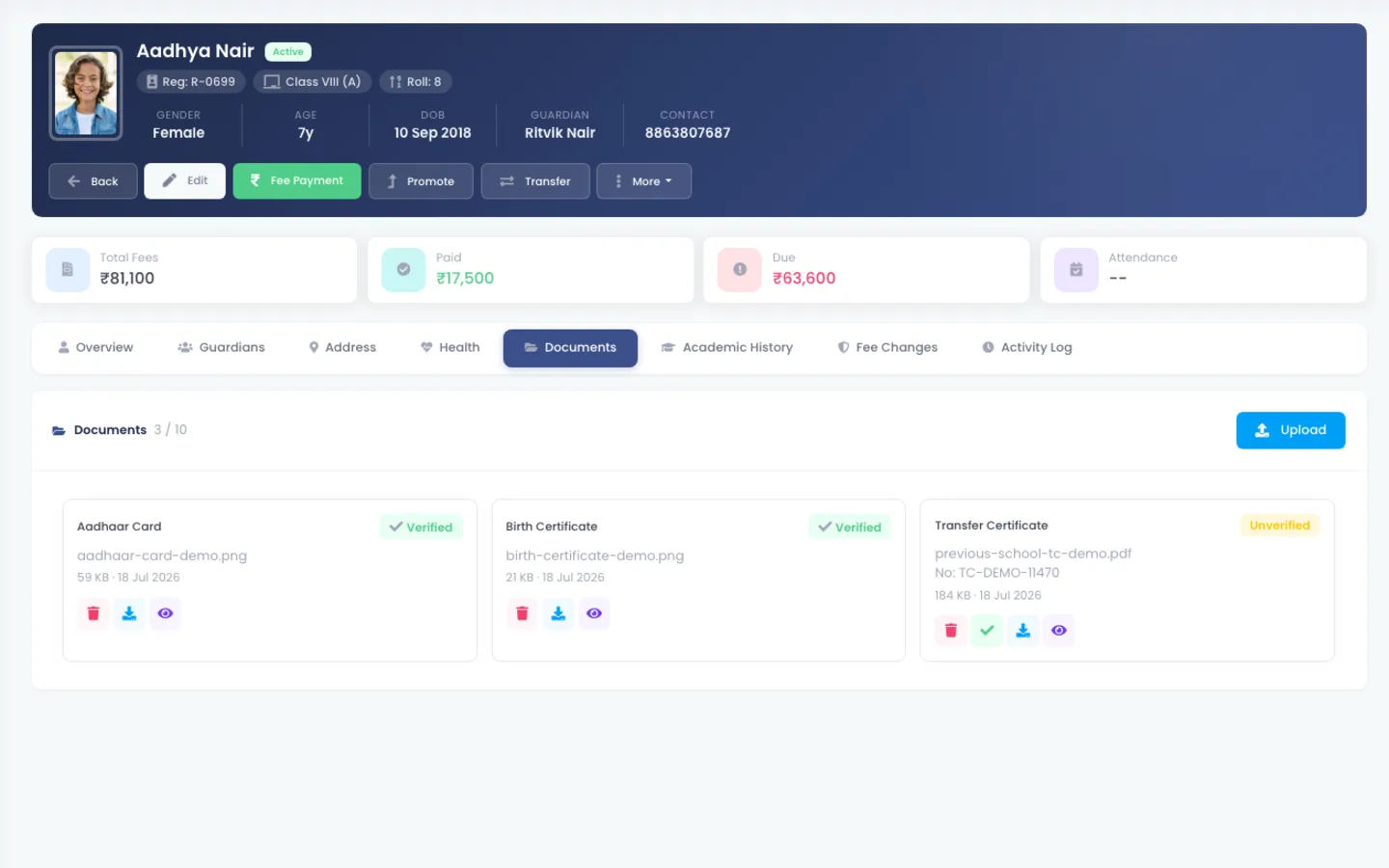The image size is (1389, 868).
Task: Delete the Aadhaar Card document
Action: pos(94,613)
